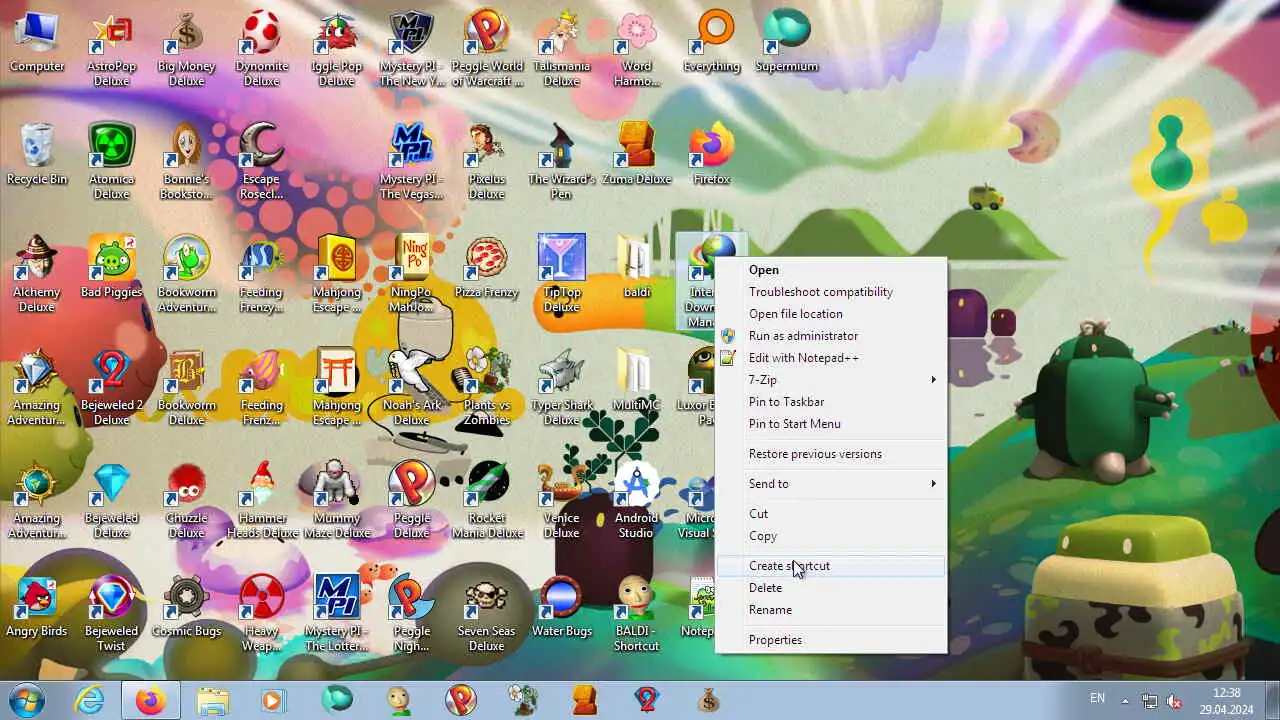Select Peggle World of Warcraft shortcut
The image size is (1280, 720).
pos(487,49)
